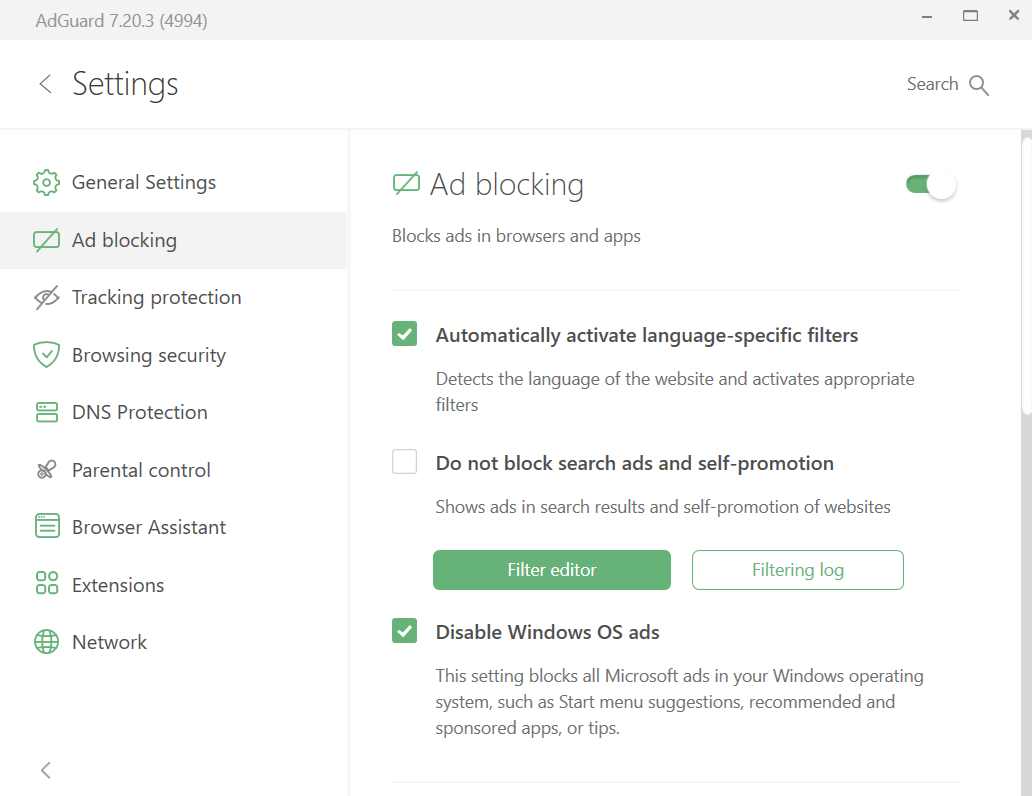Click the Browser Assistant window icon
This screenshot has width=1032, height=796.
click(46, 526)
